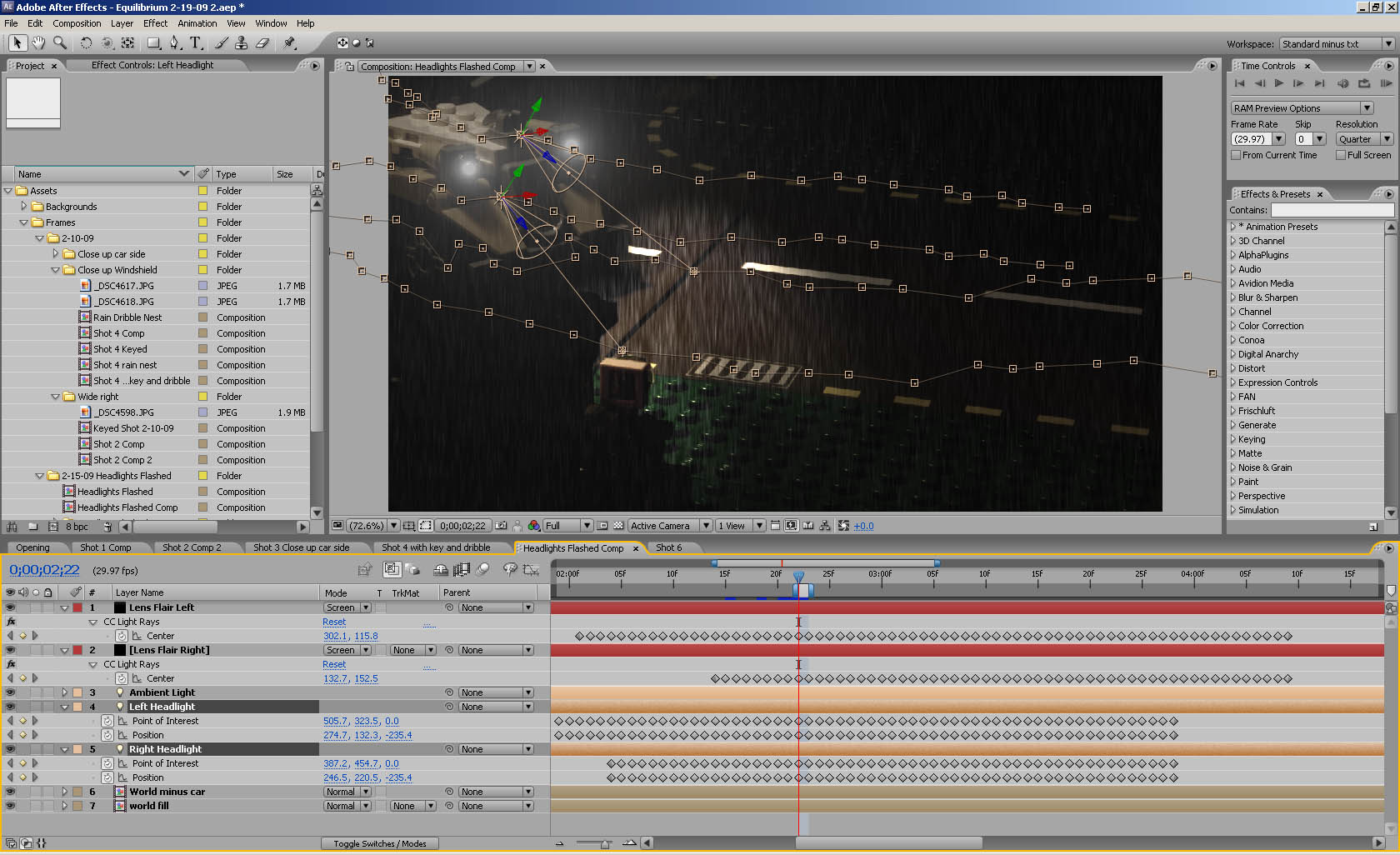1400x855 pixels.
Task: Toggle Frame Blending switch in timeline
Action: (461, 570)
